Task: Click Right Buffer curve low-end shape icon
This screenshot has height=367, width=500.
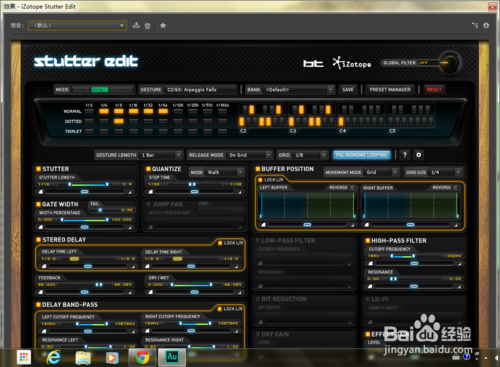Action: [x=367, y=225]
